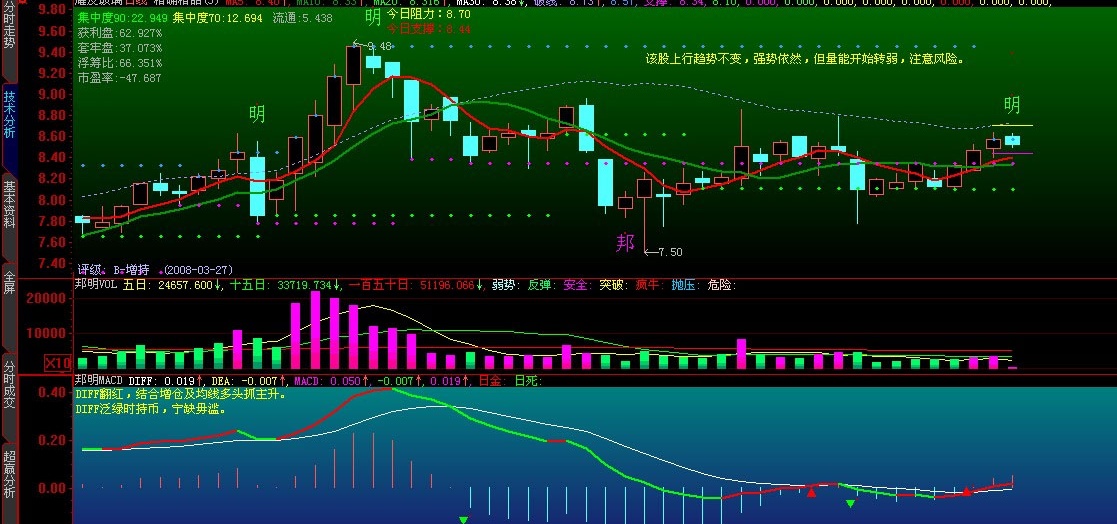The width and height of the screenshot is (1117, 524).
Task: Click the red 疯牛 legend label
Action: pyautogui.click(x=649, y=285)
